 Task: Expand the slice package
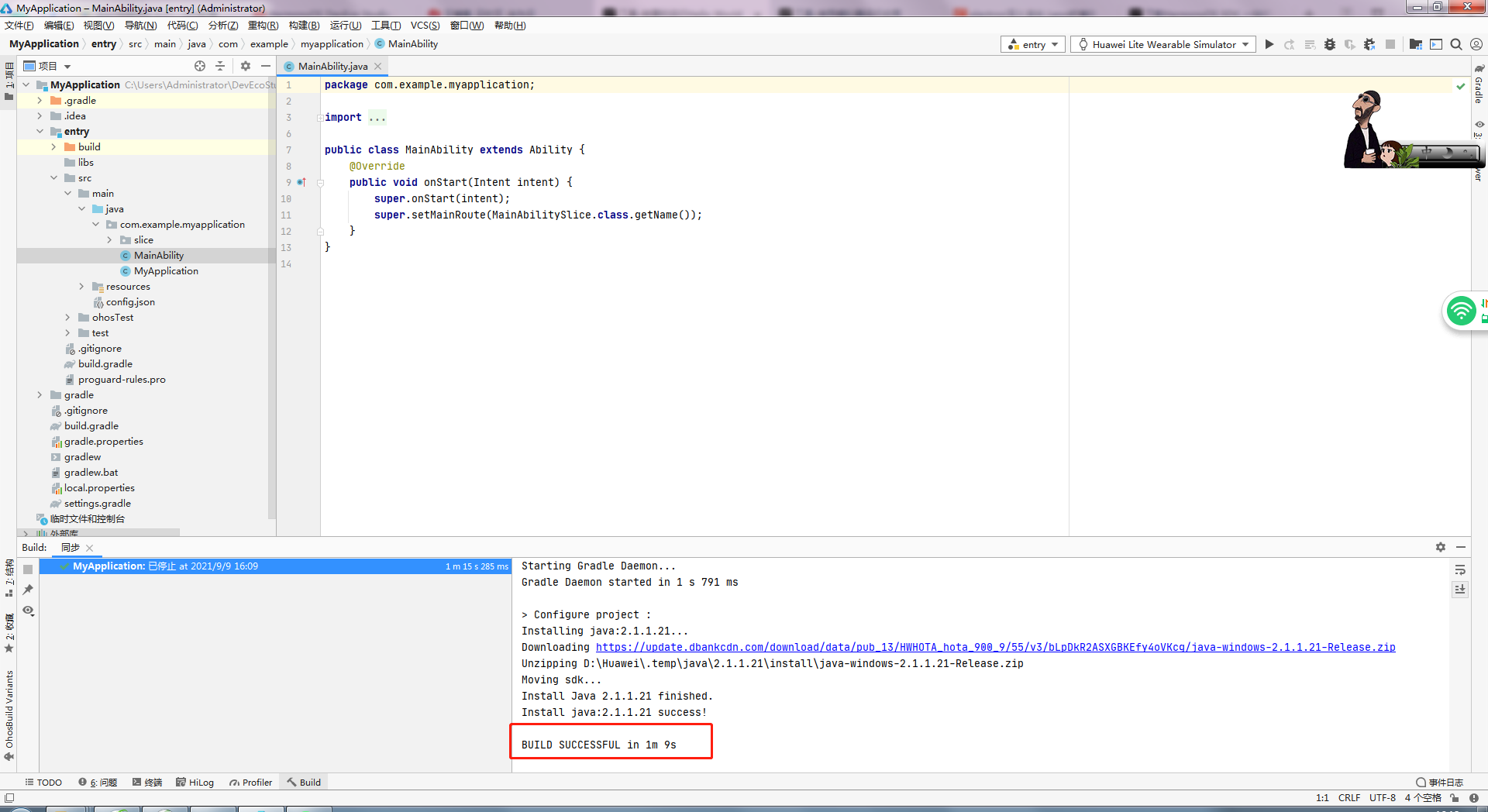109,240
